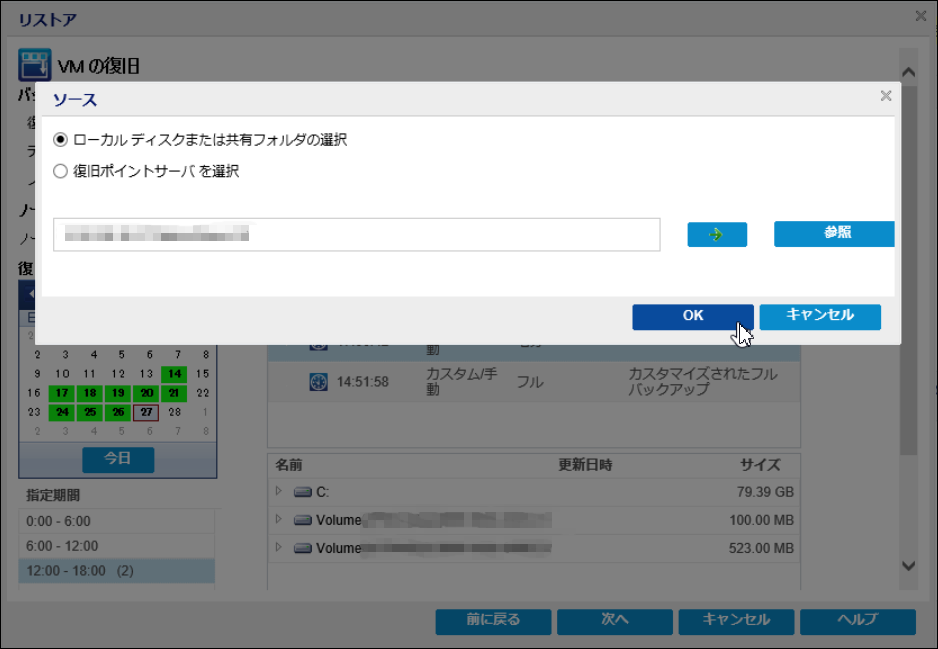Image resolution: width=938 pixels, height=649 pixels.
Task: Select the recovery point server radio option
Action: click(x=61, y=171)
